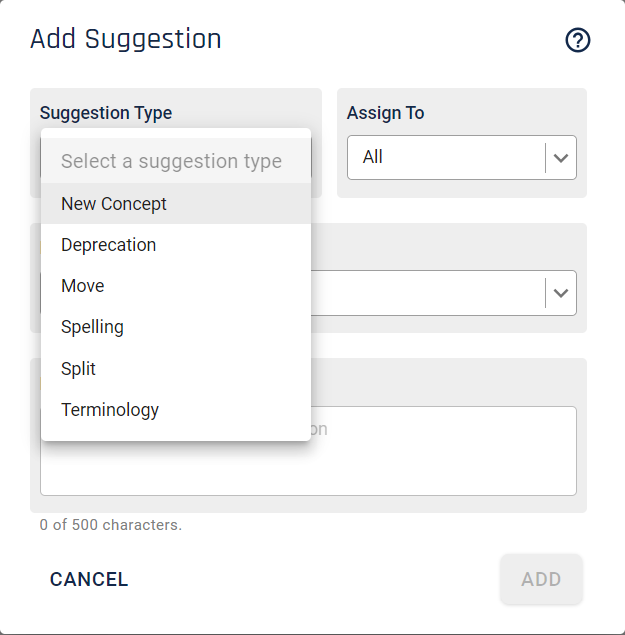Image resolution: width=625 pixels, height=635 pixels.
Task: Choose New Concept from suggestion types
Action: point(176,203)
